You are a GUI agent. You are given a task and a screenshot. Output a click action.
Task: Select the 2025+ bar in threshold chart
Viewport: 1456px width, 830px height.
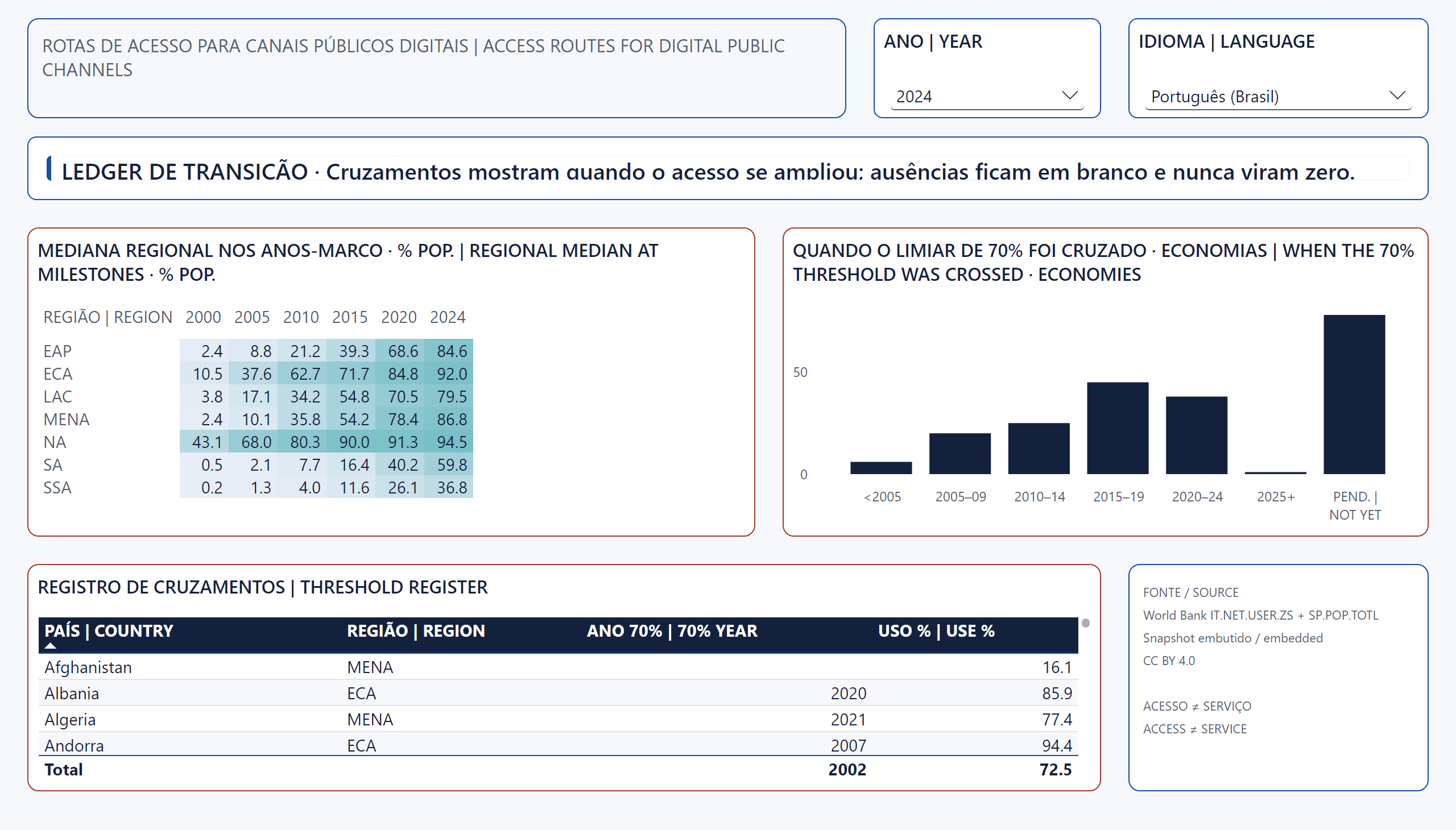1275,472
